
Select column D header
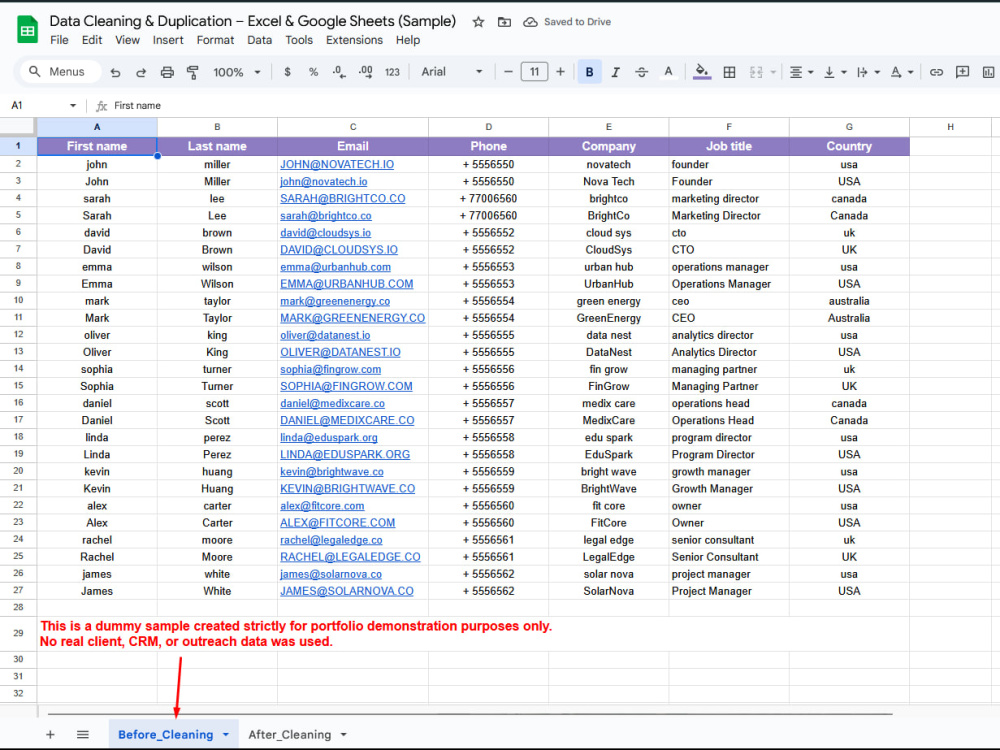[x=489, y=127]
